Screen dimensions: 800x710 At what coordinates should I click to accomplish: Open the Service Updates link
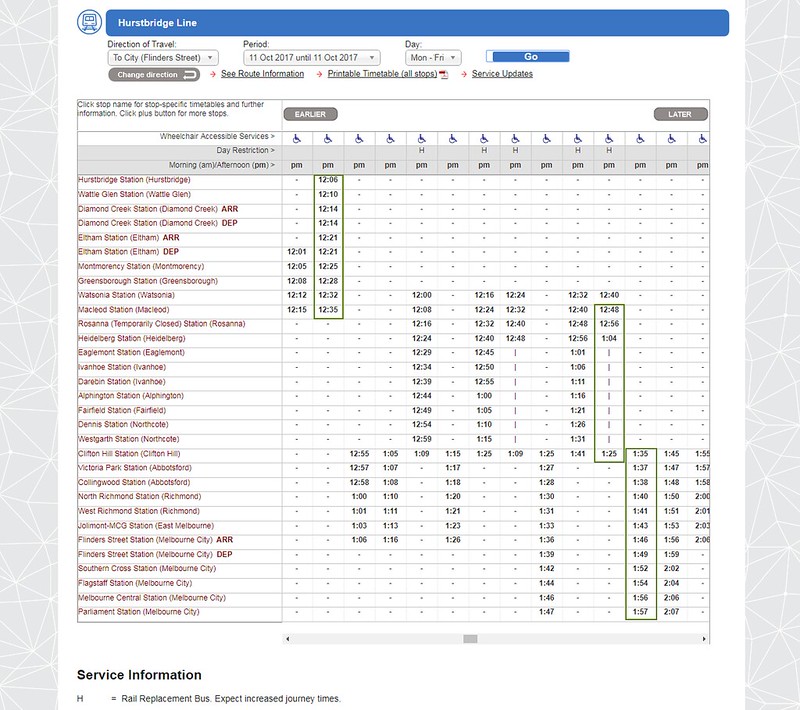click(x=502, y=74)
